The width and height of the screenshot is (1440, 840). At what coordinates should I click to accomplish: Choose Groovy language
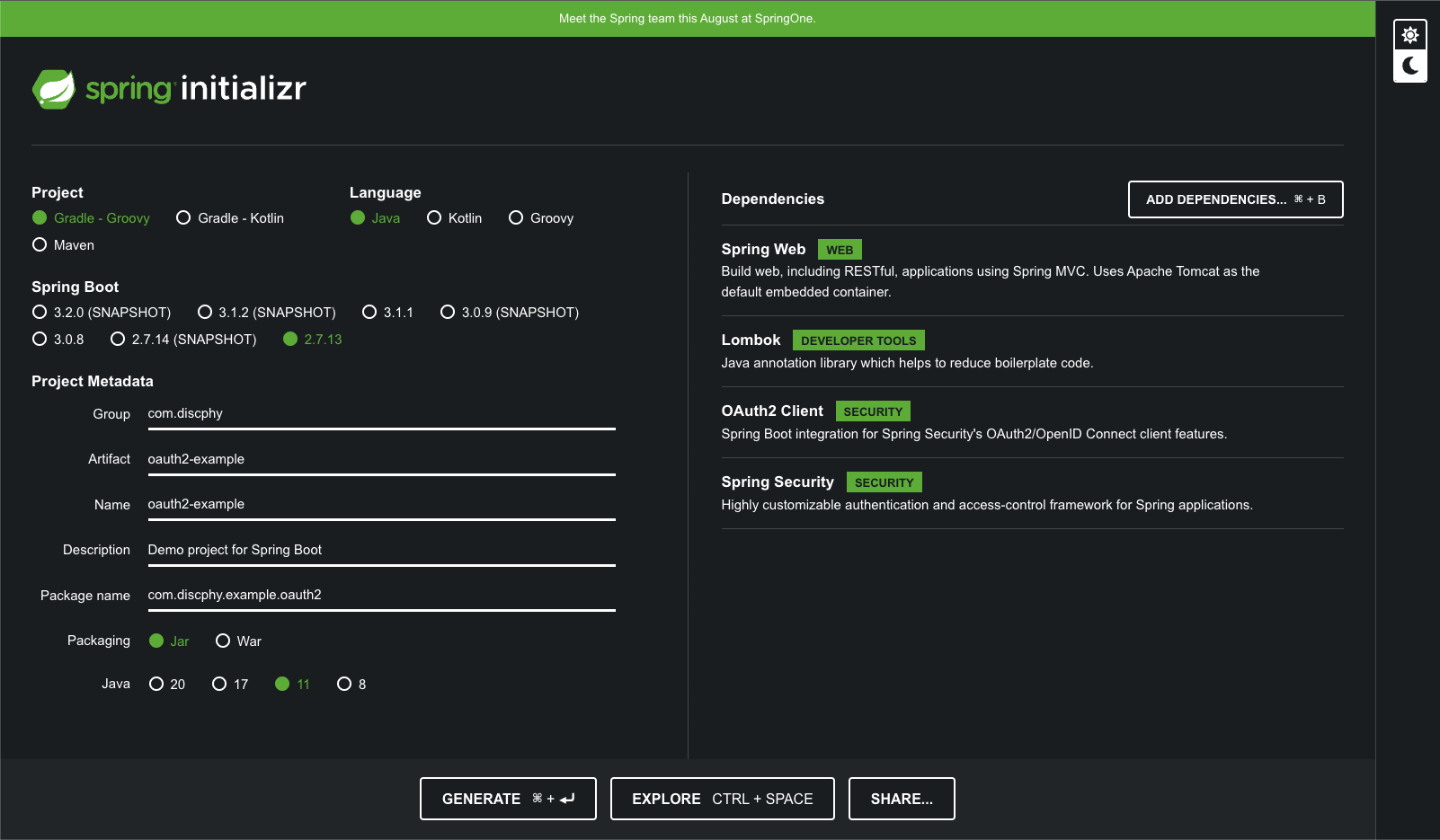[541, 218]
